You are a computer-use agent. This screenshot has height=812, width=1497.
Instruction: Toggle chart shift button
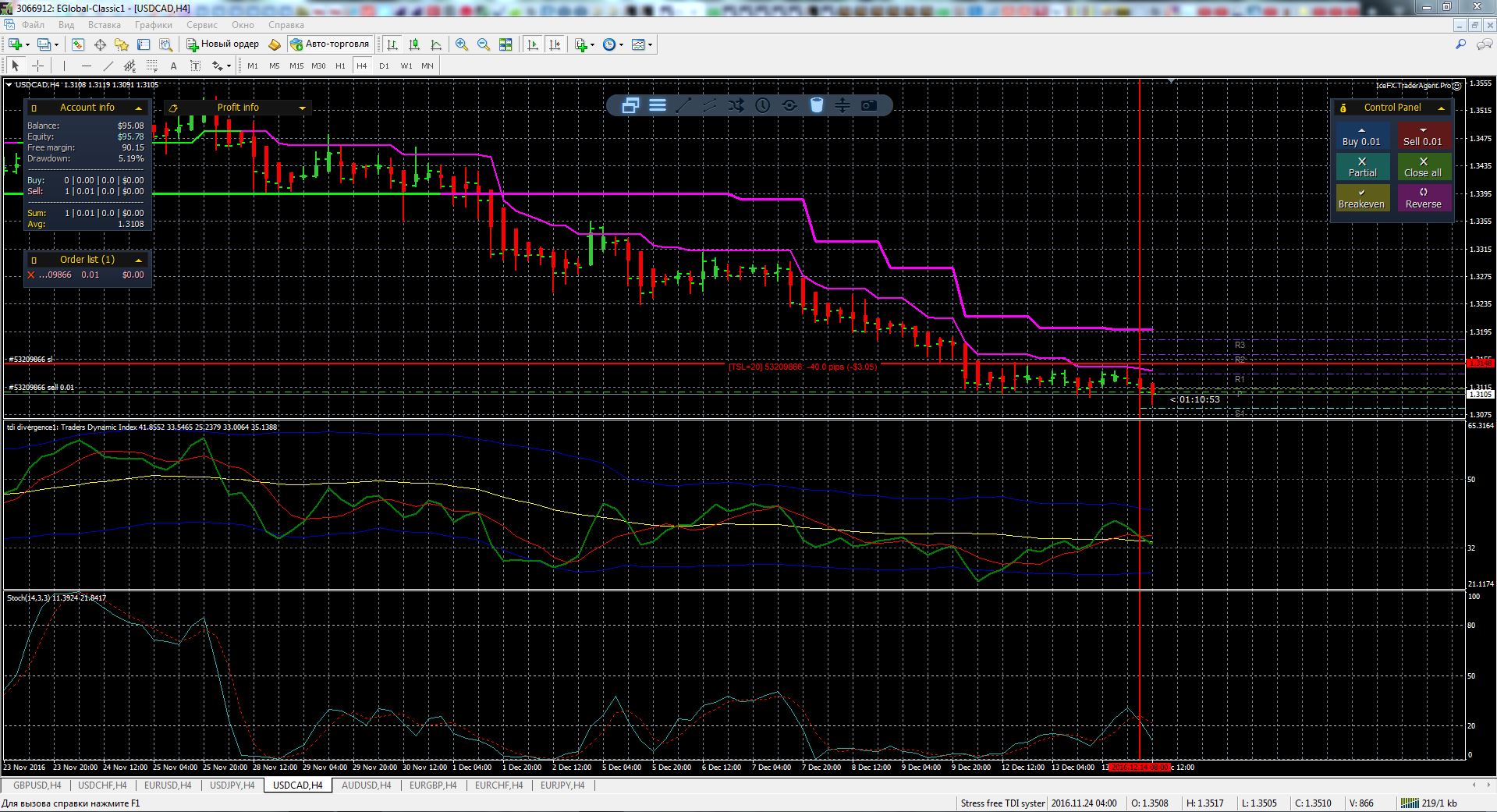point(555,44)
